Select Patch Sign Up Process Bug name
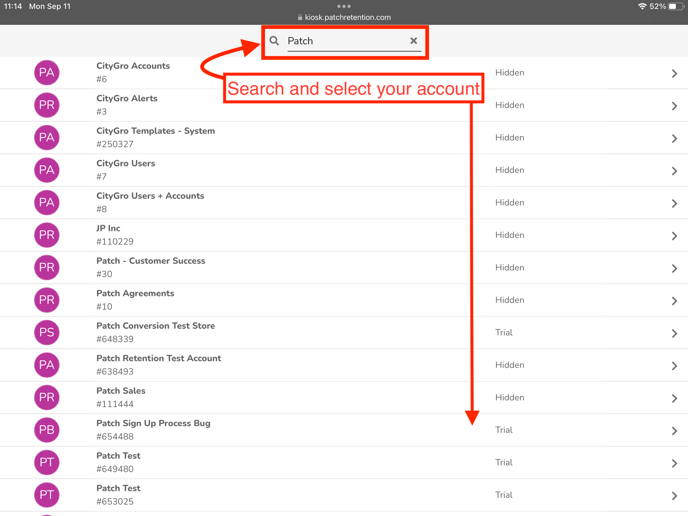The height and width of the screenshot is (516, 688). pos(153,423)
